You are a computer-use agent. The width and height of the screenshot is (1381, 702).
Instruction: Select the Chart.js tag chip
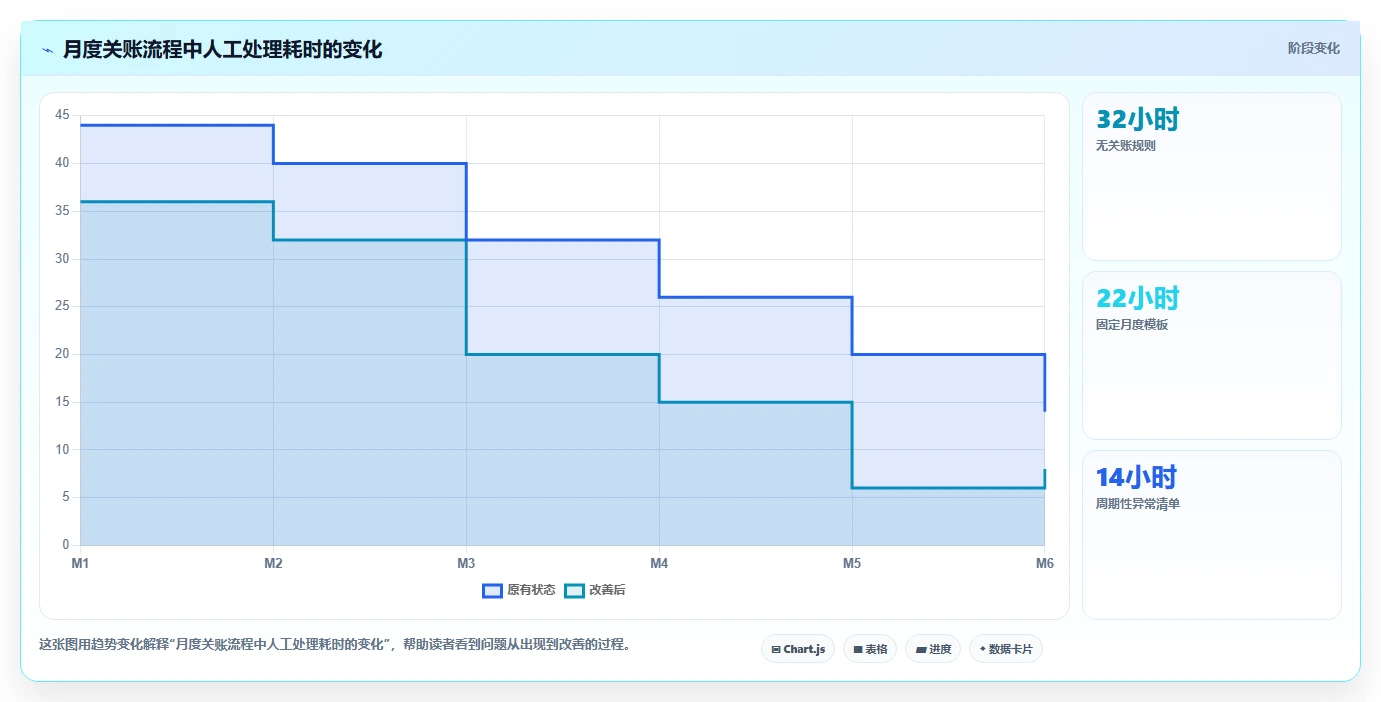coord(798,649)
